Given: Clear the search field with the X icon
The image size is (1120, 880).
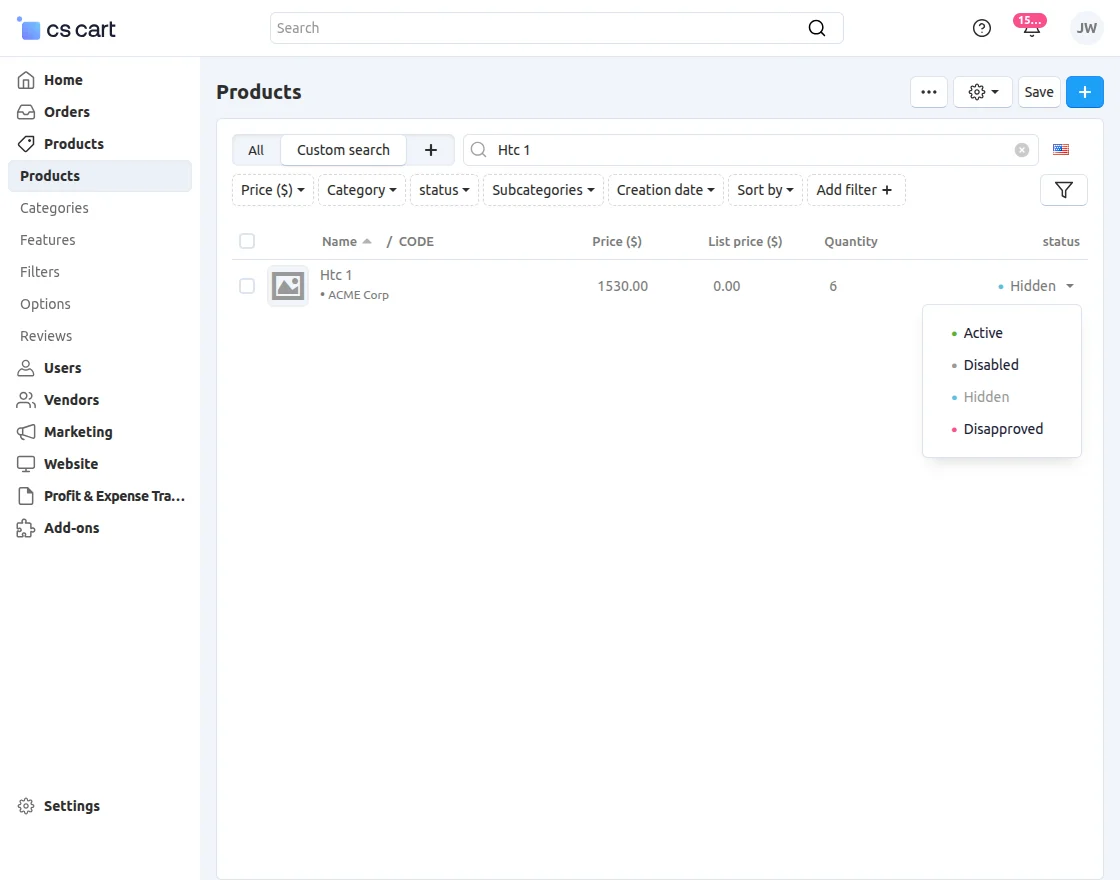Looking at the screenshot, I should pyautogui.click(x=1021, y=149).
